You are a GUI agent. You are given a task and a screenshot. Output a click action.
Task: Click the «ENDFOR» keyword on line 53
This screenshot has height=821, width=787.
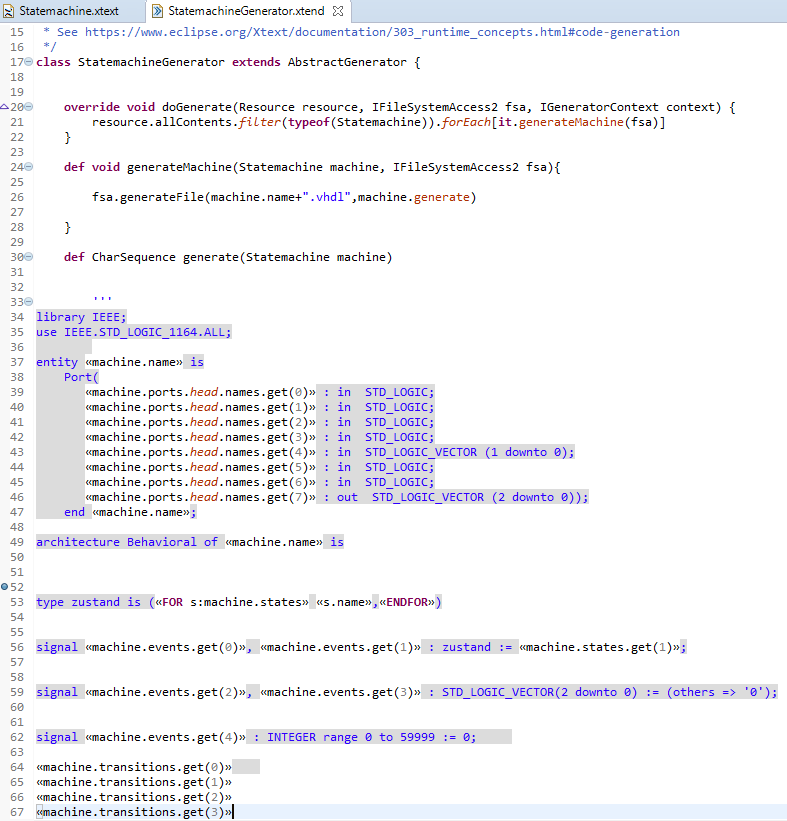(x=407, y=602)
